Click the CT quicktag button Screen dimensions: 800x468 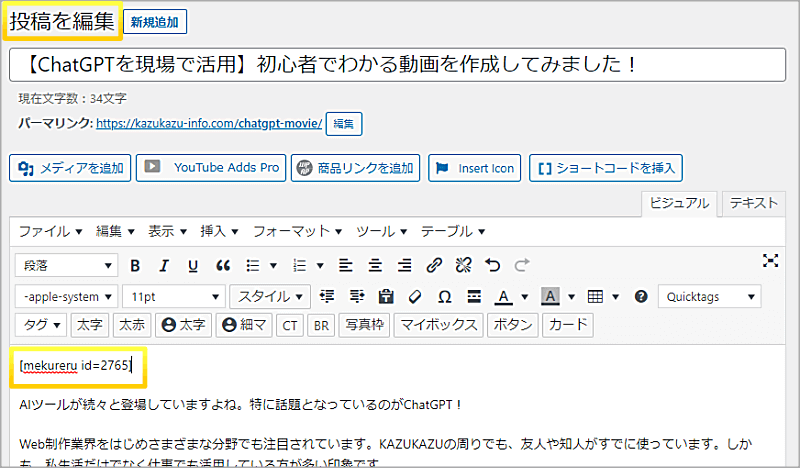(x=290, y=325)
